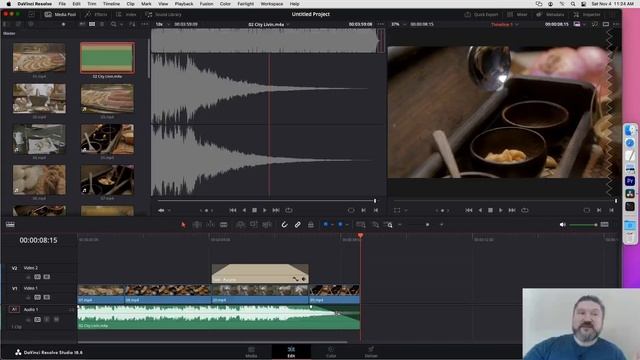Click the Quick Export button
Image resolution: width=640 pixels, height=360 pixels.
(482, 14)
